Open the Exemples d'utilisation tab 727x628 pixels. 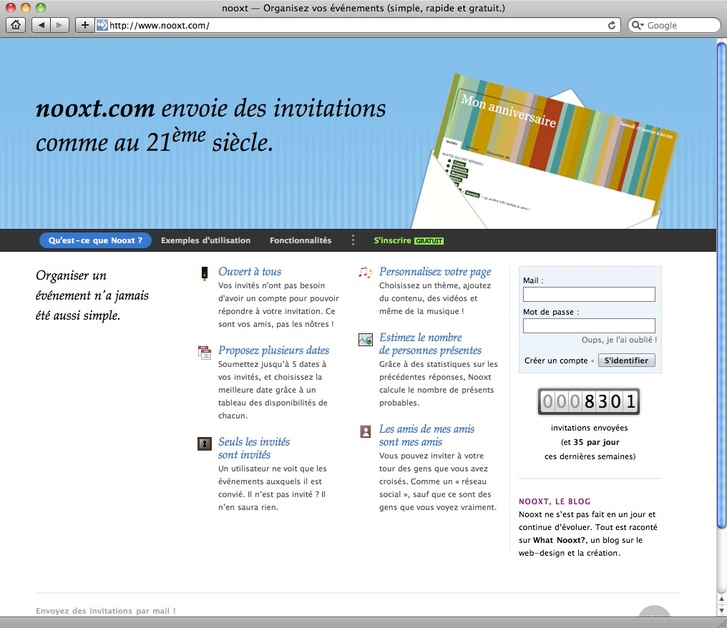pos(205,240)
